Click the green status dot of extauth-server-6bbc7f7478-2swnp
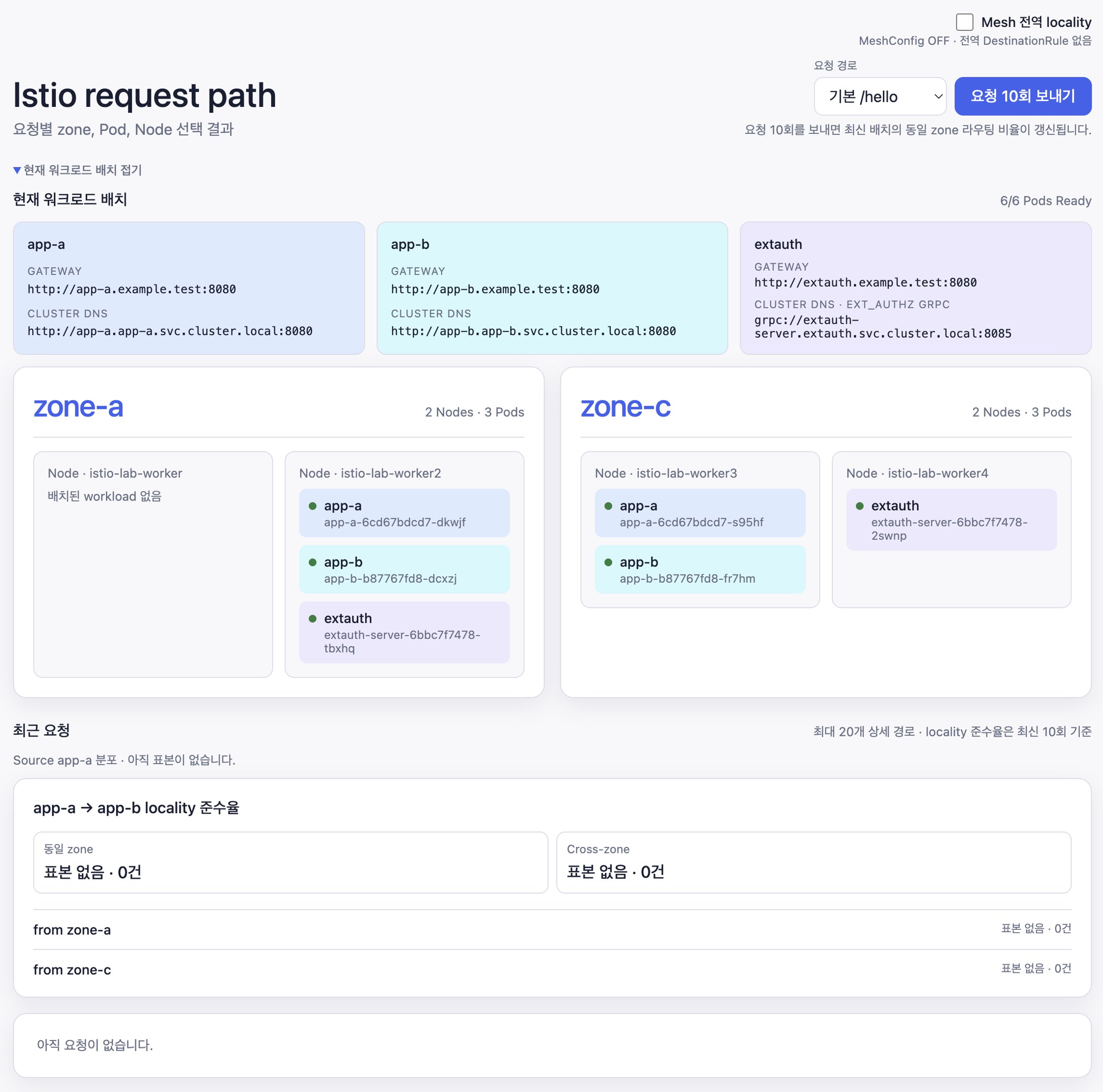Image resolution: width=1103 pixels, height=1092 pixels. coord(859,506)
